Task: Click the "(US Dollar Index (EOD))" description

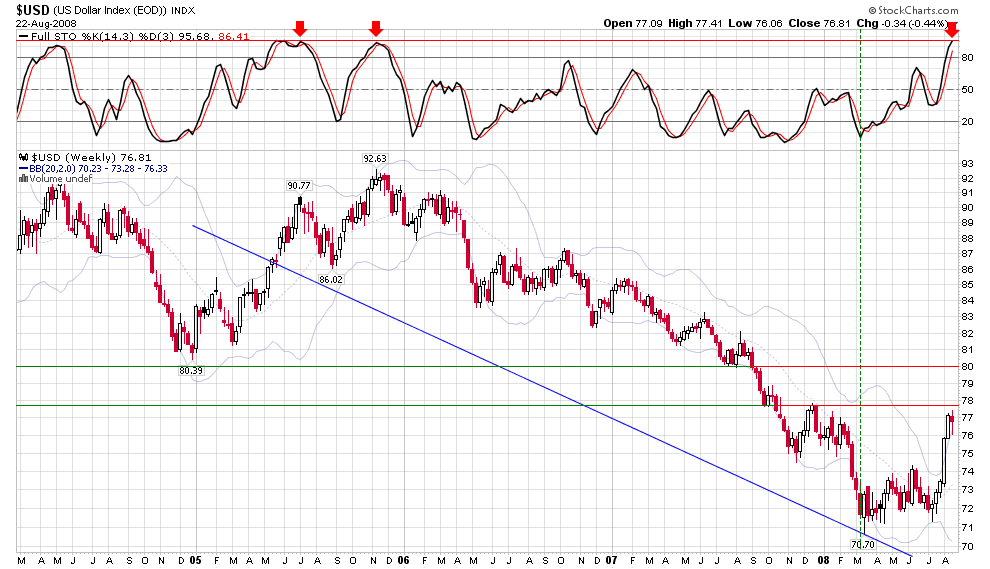Action: pos(110,11)
